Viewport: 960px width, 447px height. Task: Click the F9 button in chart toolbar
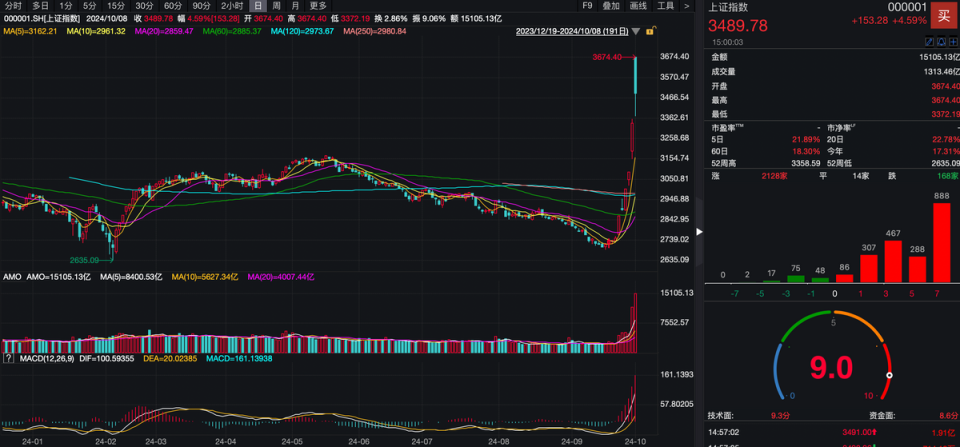[587, 6]
